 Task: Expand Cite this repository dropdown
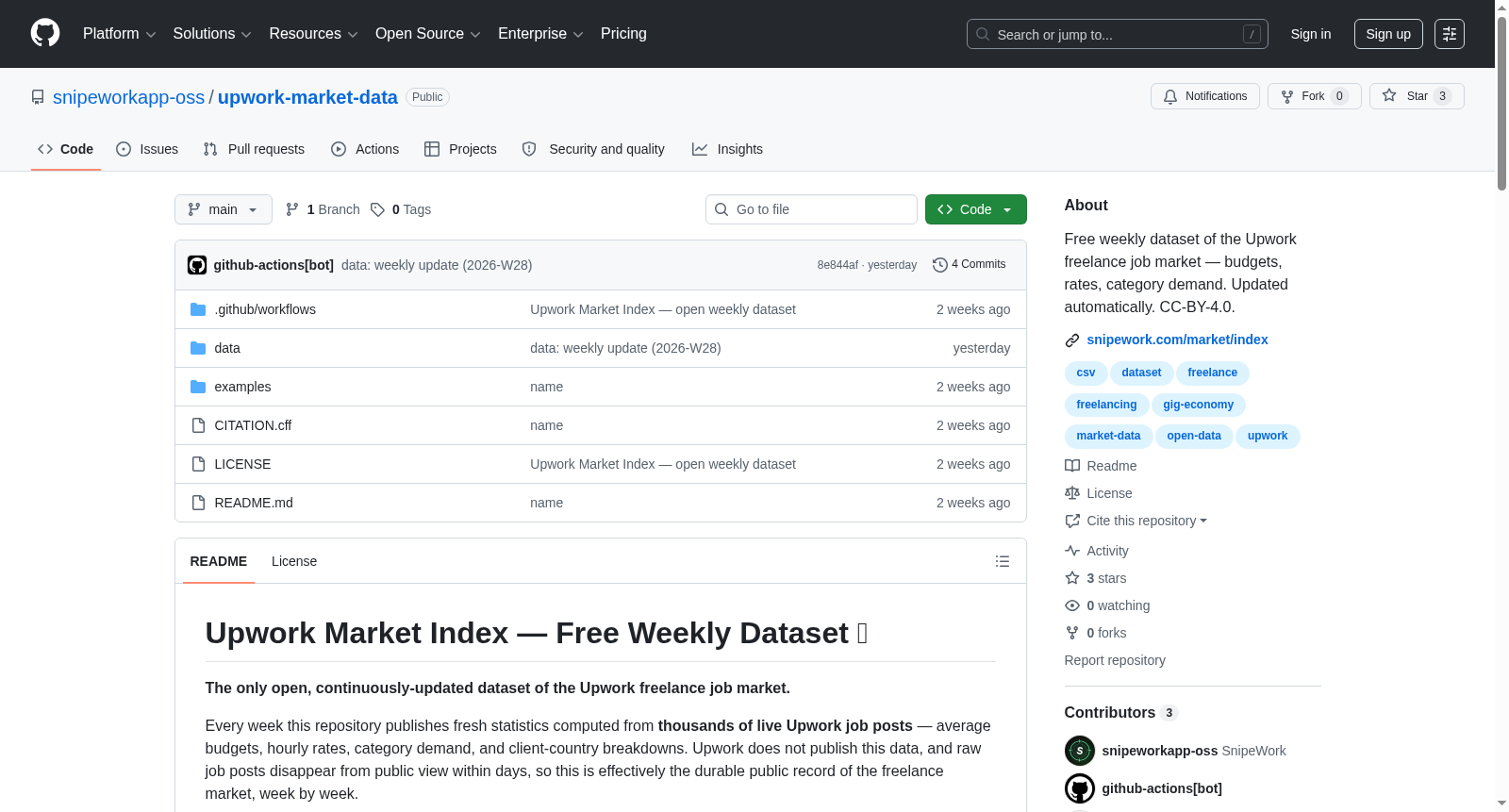click(x=1147, y=521)
